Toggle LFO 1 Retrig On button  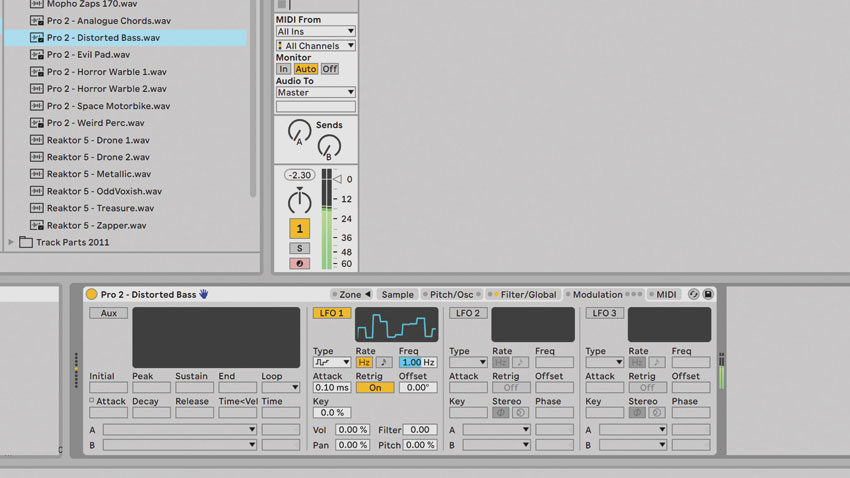coord(375,387)
